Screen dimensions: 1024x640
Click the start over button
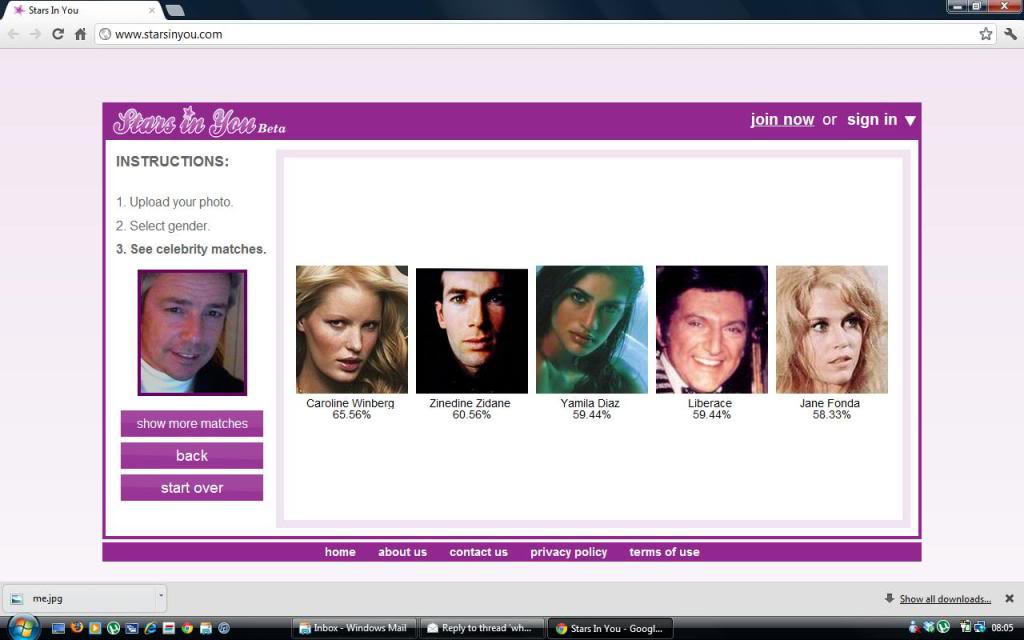tap(192, 488)
